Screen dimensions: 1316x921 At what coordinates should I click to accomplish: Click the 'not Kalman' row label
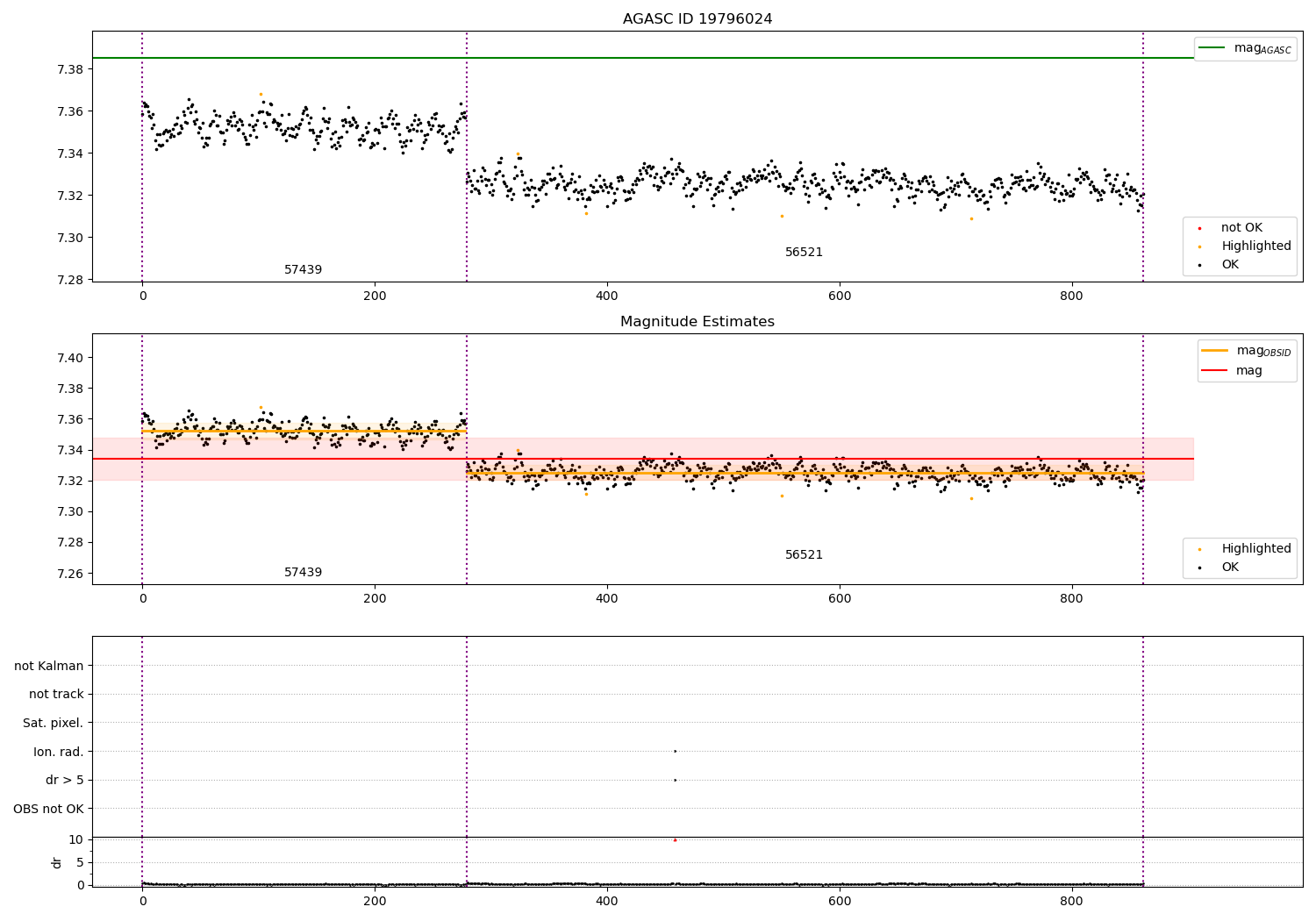[x=49, y=666]
